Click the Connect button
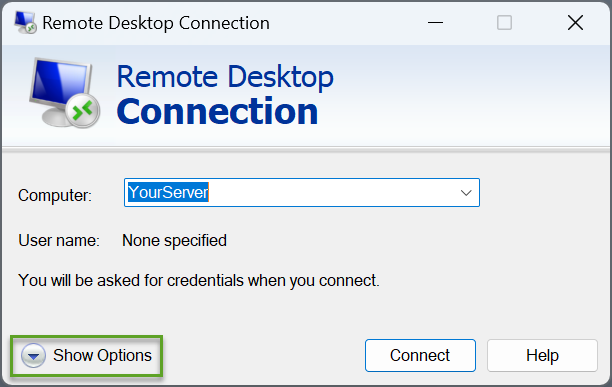The image size is (612, 387). pos(420,355)
